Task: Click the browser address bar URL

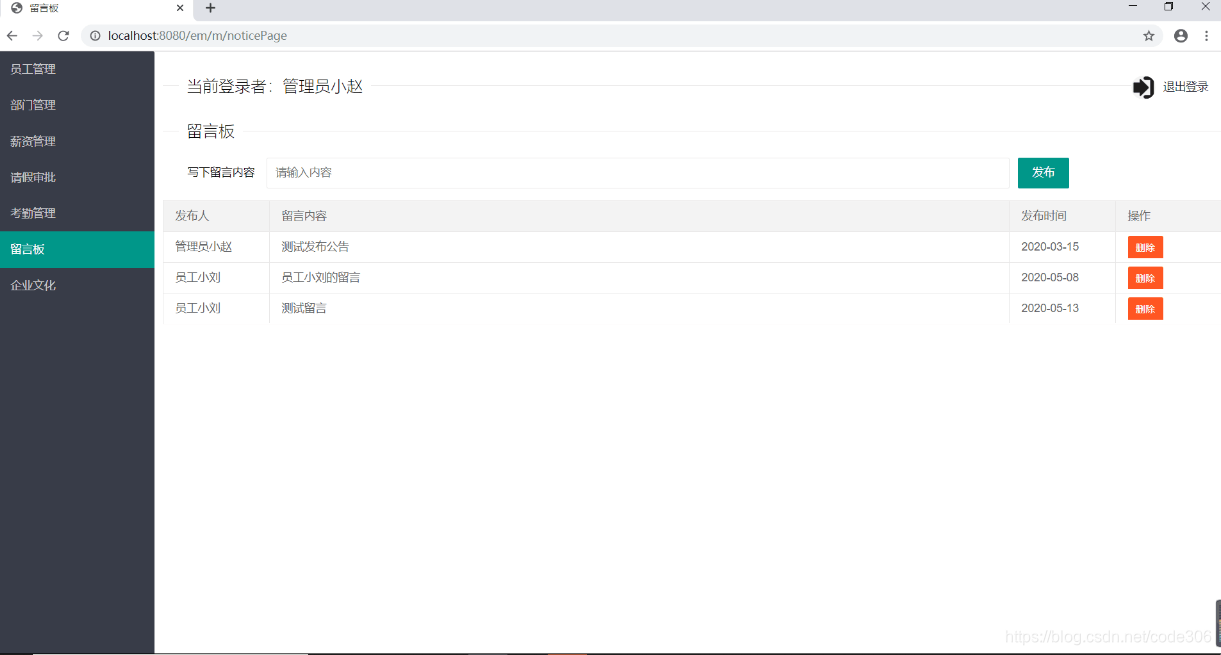Action: pyautogui.click(x=197, y=35)
